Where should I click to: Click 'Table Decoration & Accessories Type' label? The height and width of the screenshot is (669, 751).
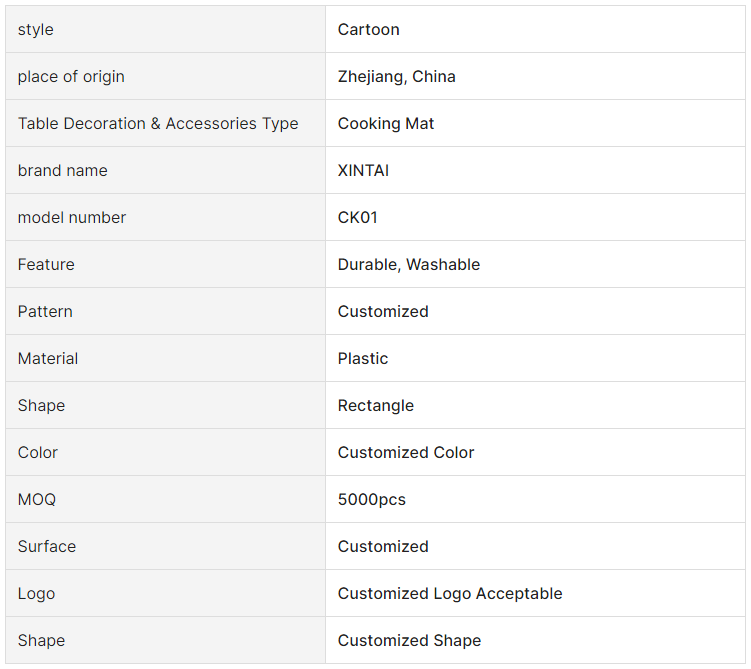click(158, 124)
